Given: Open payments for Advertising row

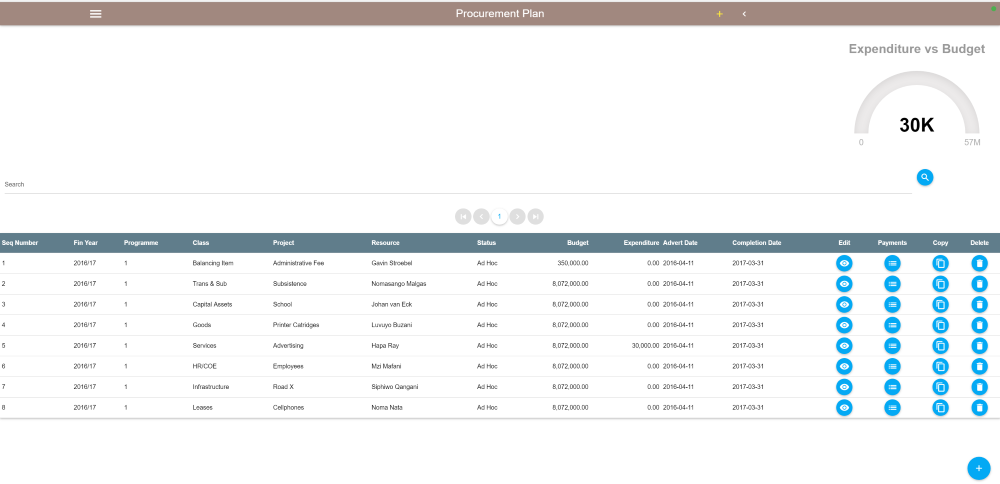Looking at the screenshot, I should (x=892, y=346).
